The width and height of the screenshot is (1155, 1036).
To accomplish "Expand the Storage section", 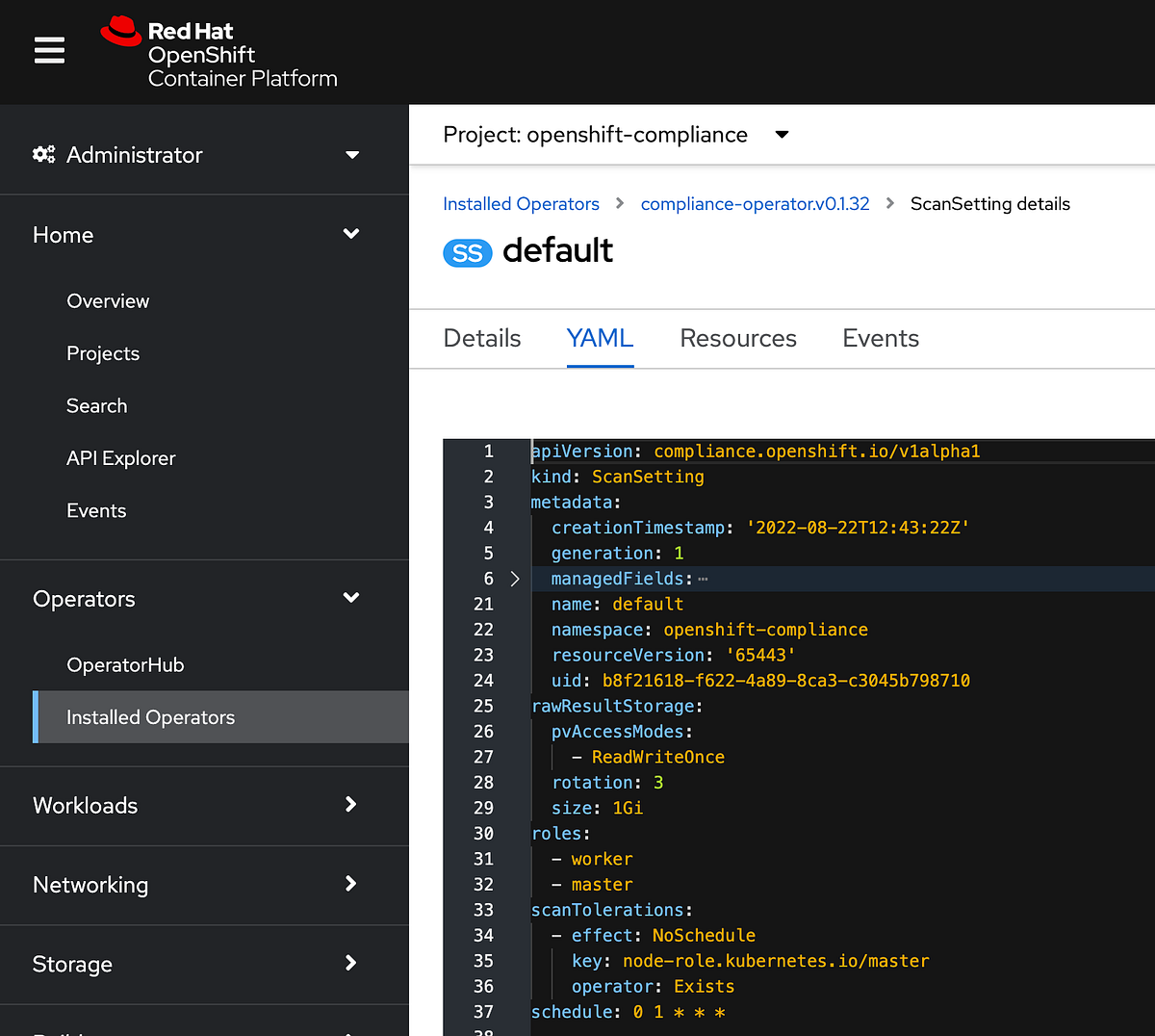I will click(349, 964).
